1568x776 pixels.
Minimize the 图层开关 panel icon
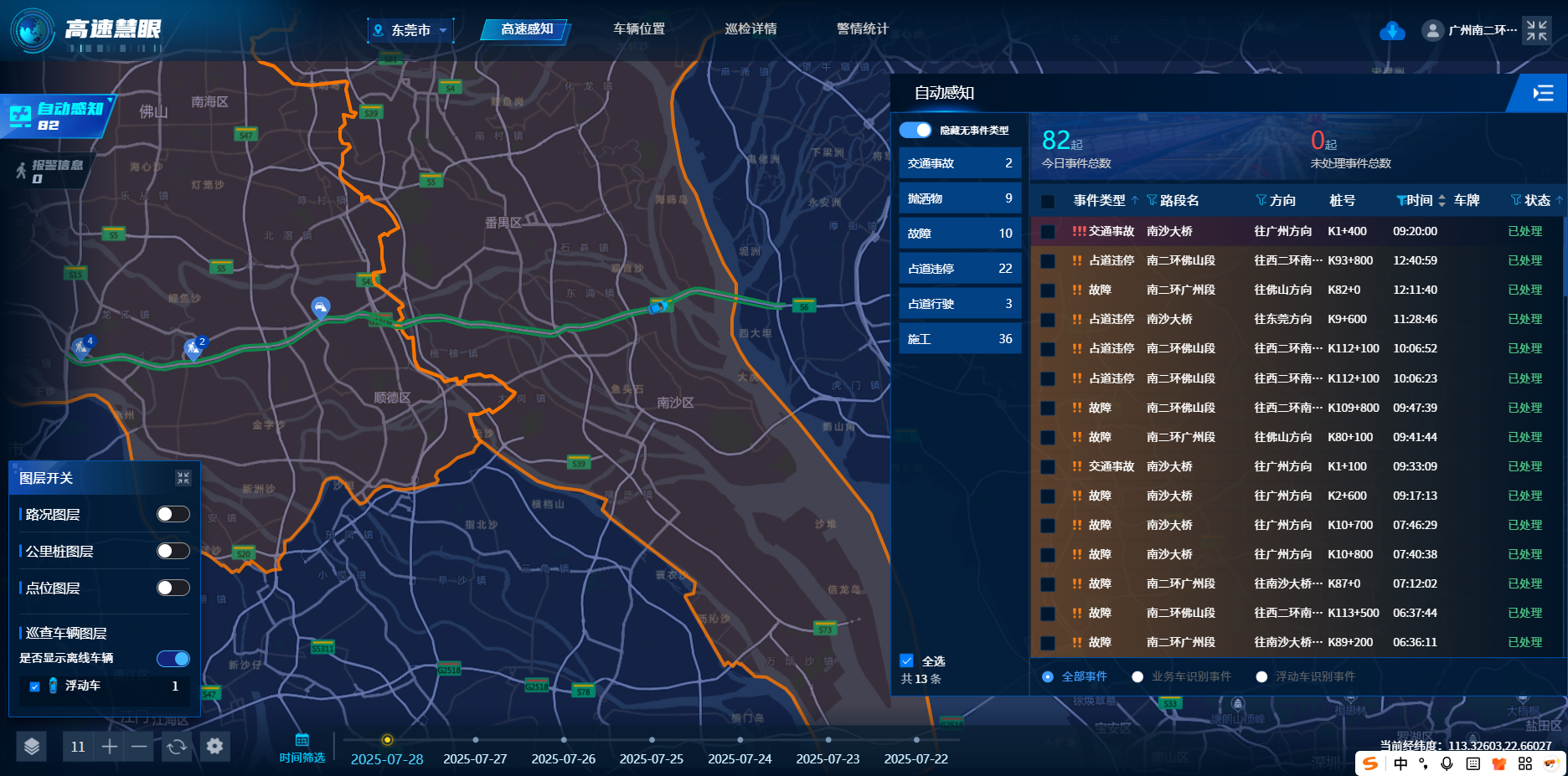(183, 478)
